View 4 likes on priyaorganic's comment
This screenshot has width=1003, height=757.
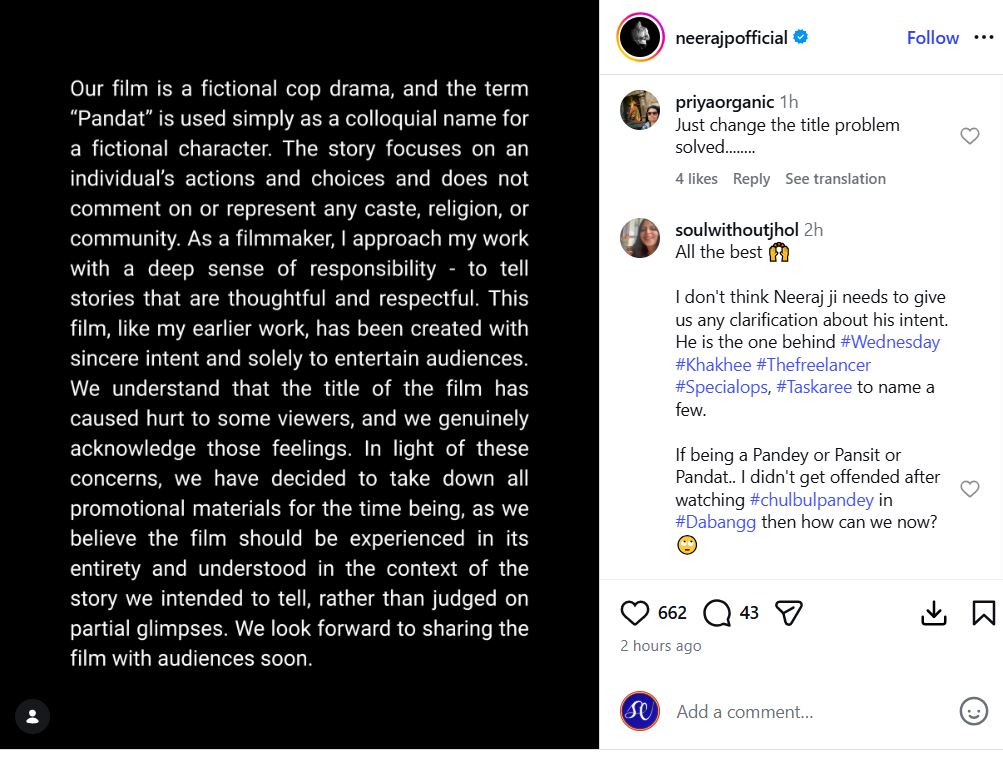tap(696, 179)
